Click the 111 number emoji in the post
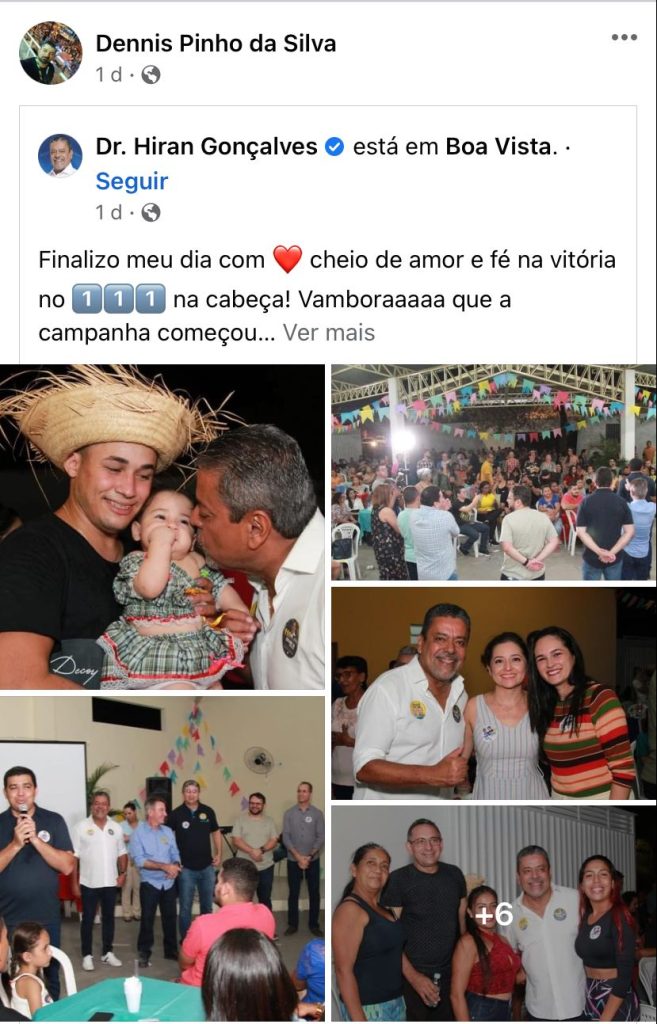657x1024 pixels. (118, 299)
